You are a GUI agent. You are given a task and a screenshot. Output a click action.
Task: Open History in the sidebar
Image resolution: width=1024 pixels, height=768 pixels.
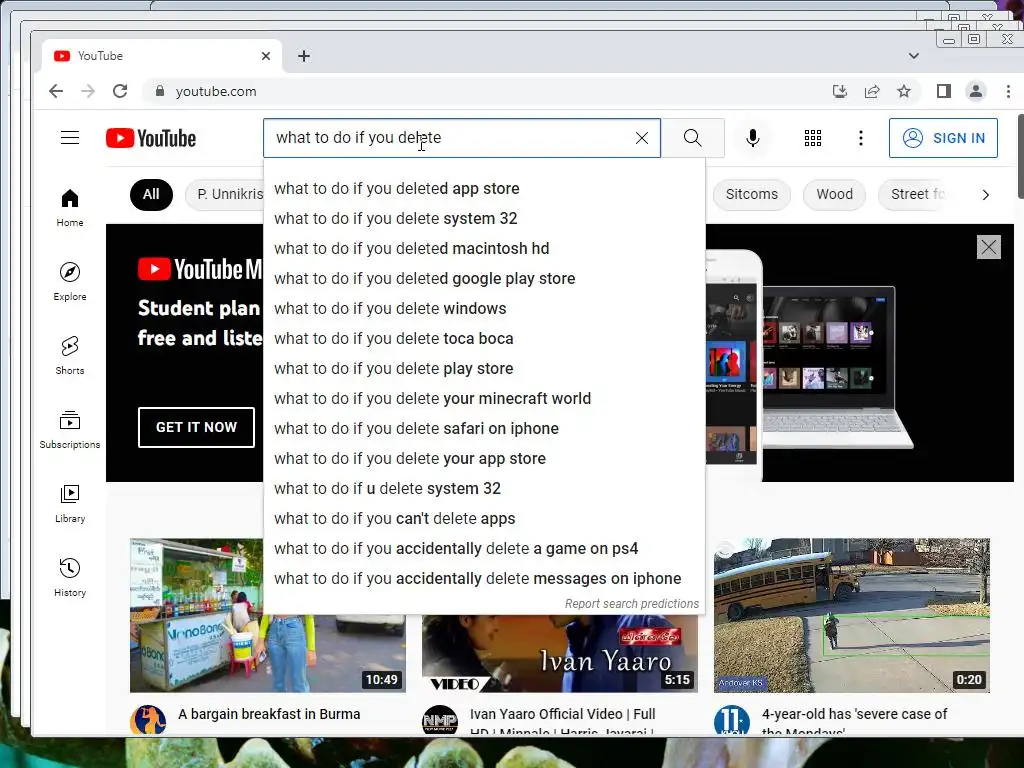point(70,577)
